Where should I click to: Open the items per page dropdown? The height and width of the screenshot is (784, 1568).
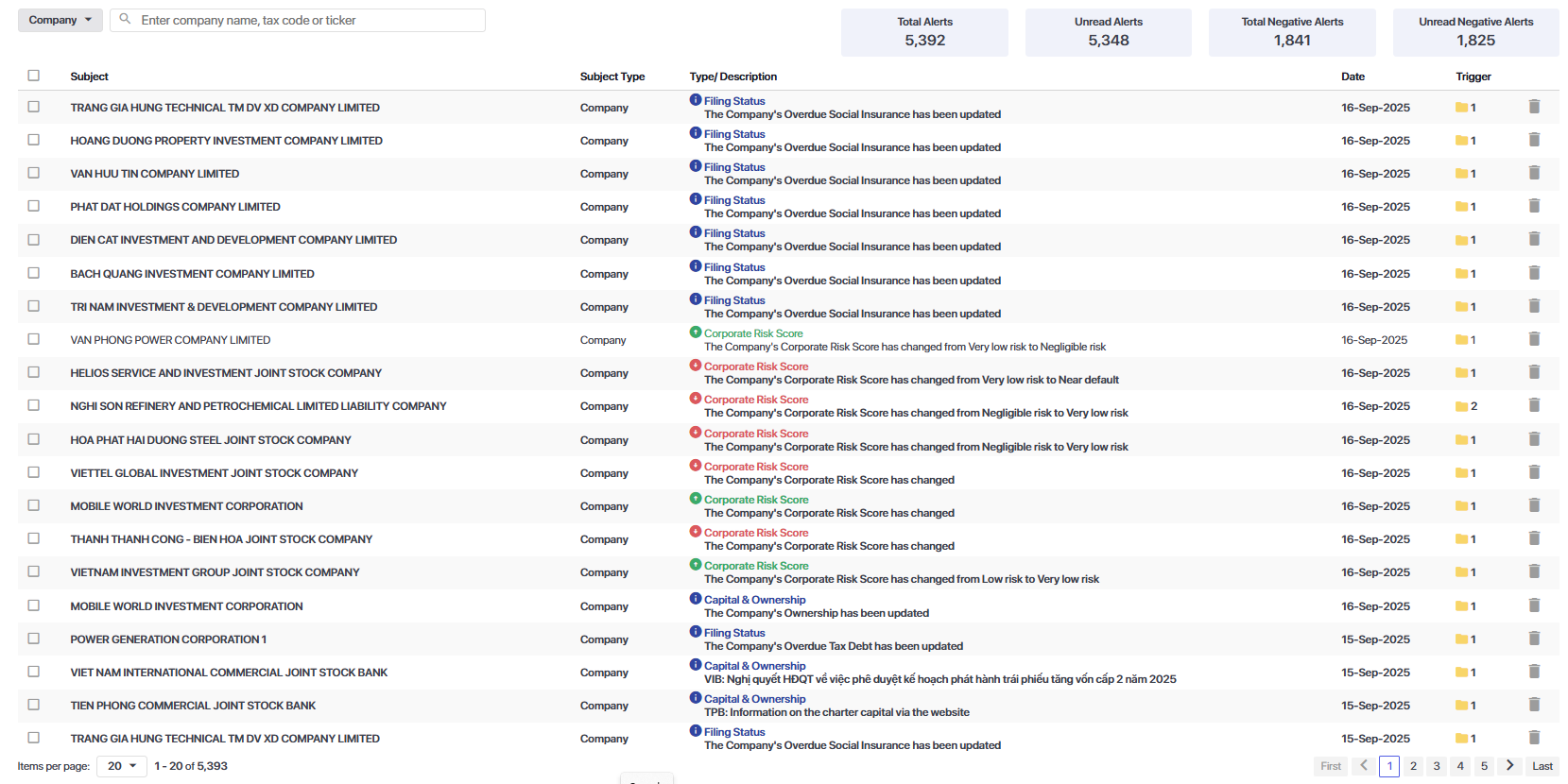coord(122,766)
